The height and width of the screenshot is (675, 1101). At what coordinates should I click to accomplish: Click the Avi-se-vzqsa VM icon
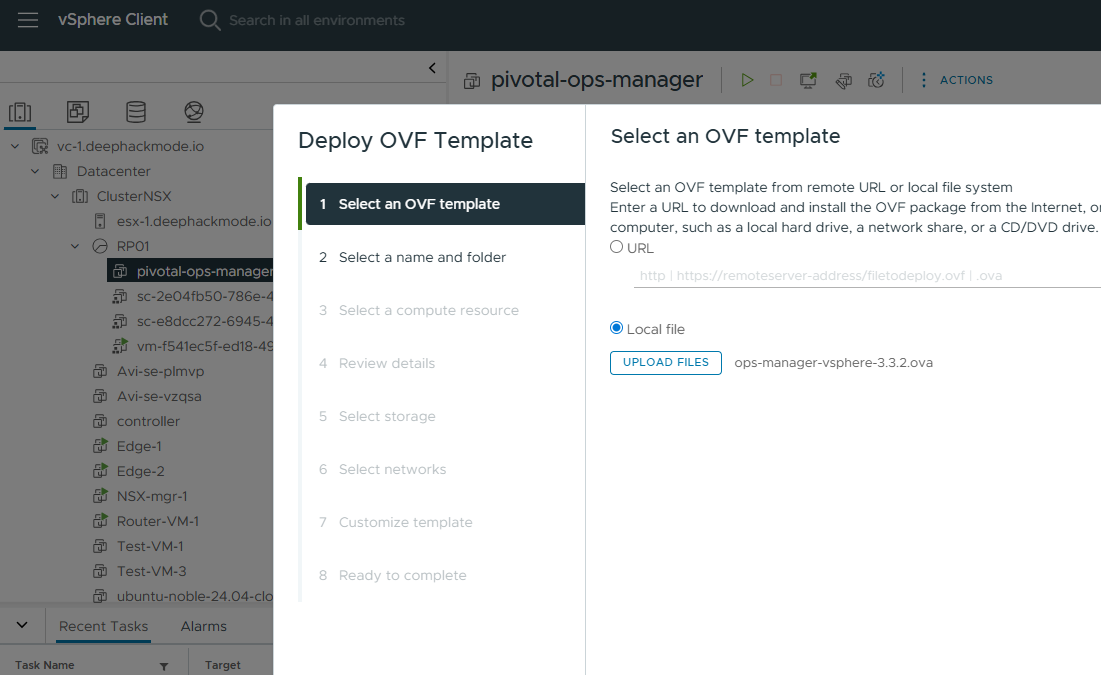tap(100, 396)
